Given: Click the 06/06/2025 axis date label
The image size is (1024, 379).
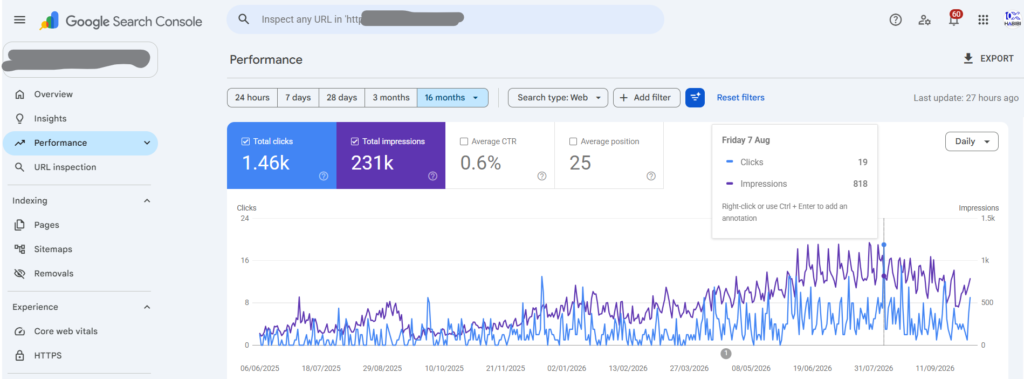Looking at the screenshot, I should [x=259, y=369].
